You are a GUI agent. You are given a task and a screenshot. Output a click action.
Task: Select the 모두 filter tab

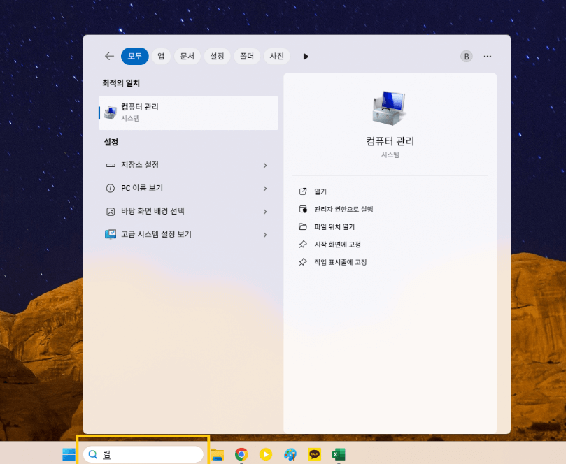(135, 56)
